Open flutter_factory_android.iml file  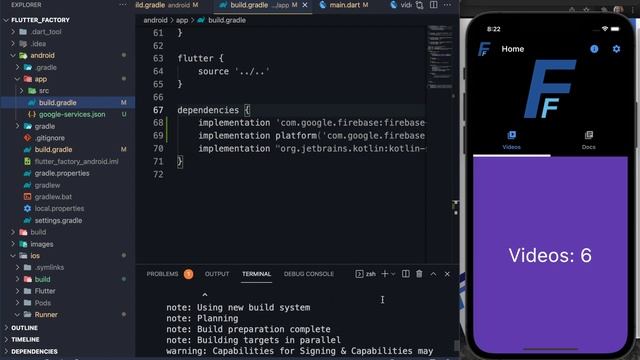tap(76, 162)
